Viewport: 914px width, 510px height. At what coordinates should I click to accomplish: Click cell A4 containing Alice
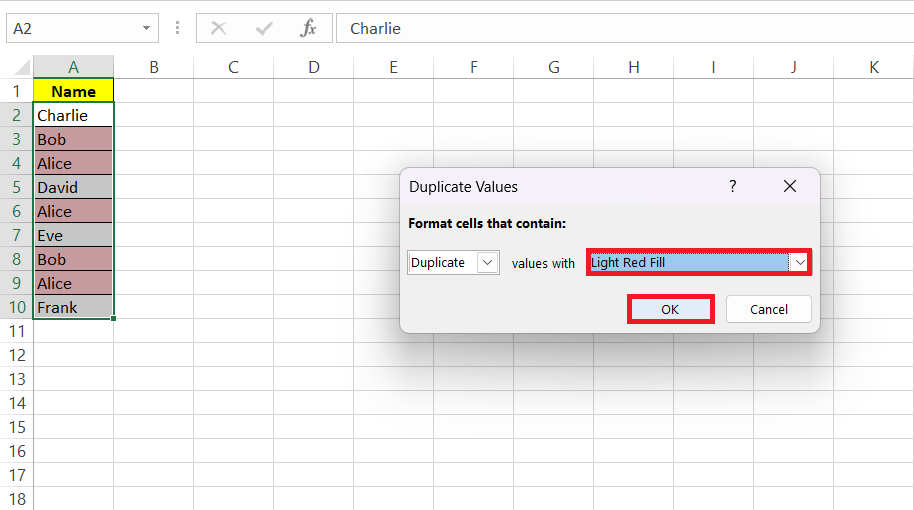(x=73, y=163)
